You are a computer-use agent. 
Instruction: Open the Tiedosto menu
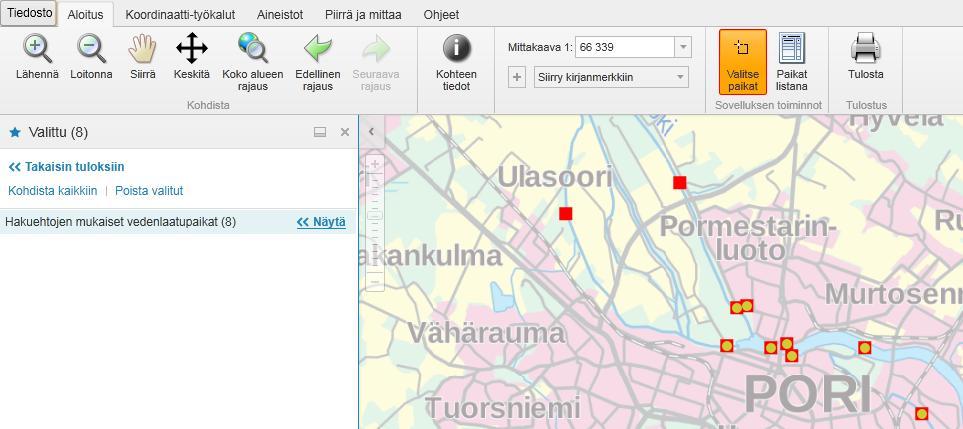point(29,13)
